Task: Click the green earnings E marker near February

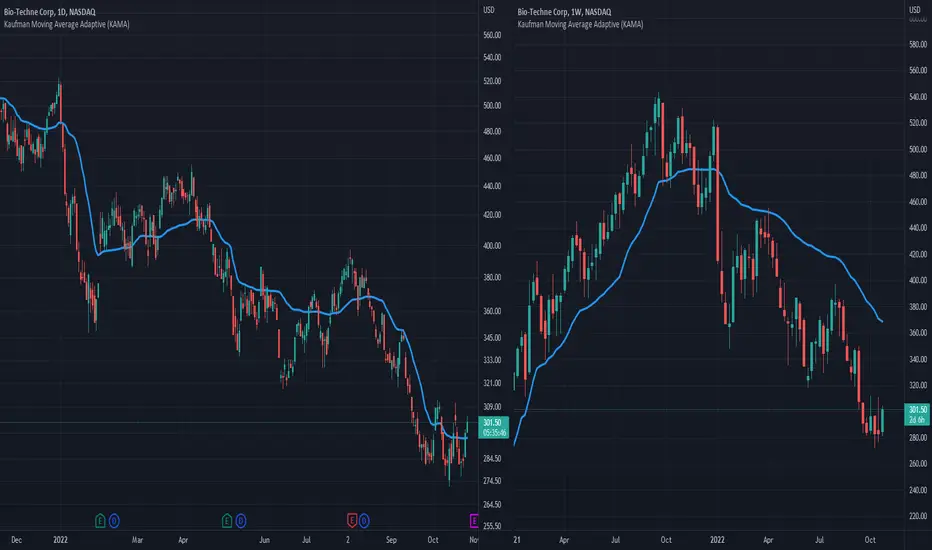Action: click(100, 521)
